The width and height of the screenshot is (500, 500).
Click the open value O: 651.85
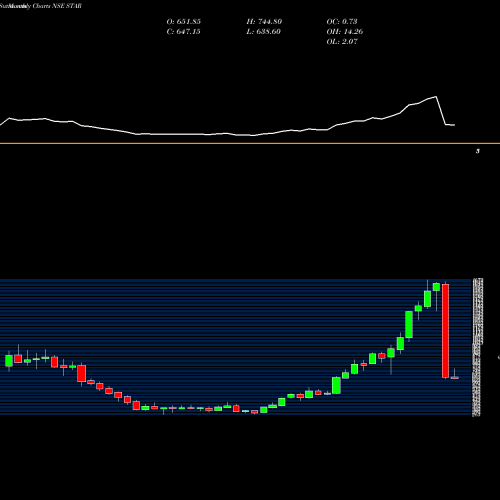(183, 22)
